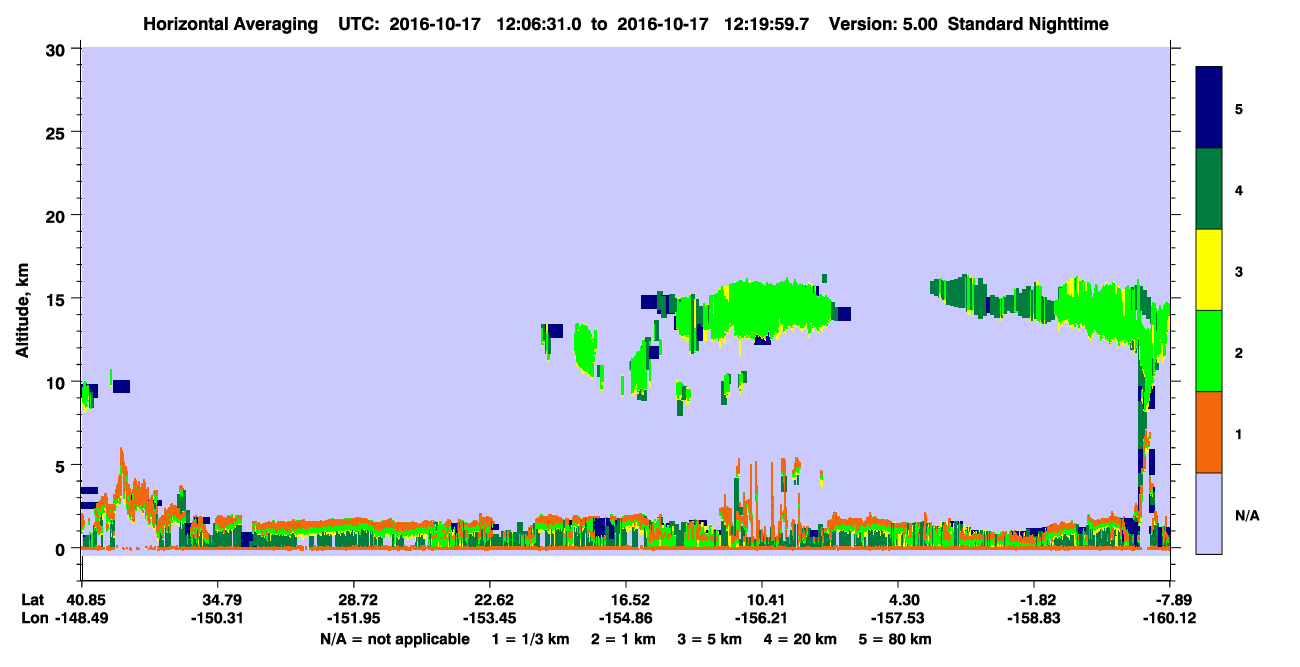The height and width of the screenshot is (667, 1300).
Task: Click the colorbar label N/A
Action: click(1247, 515)
